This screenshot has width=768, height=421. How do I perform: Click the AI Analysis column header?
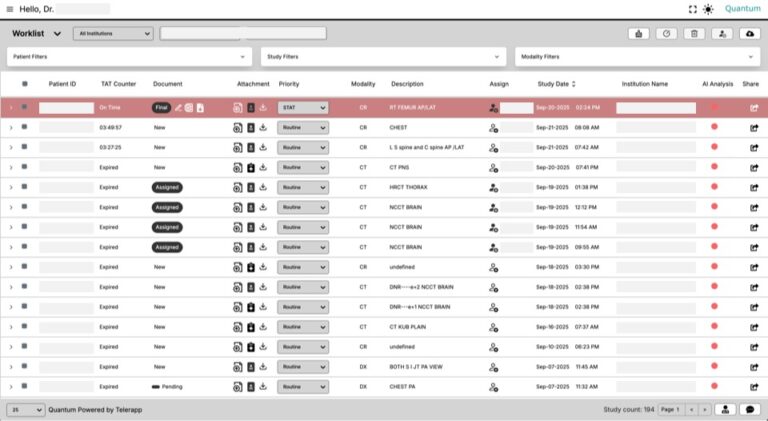[718, 84]
